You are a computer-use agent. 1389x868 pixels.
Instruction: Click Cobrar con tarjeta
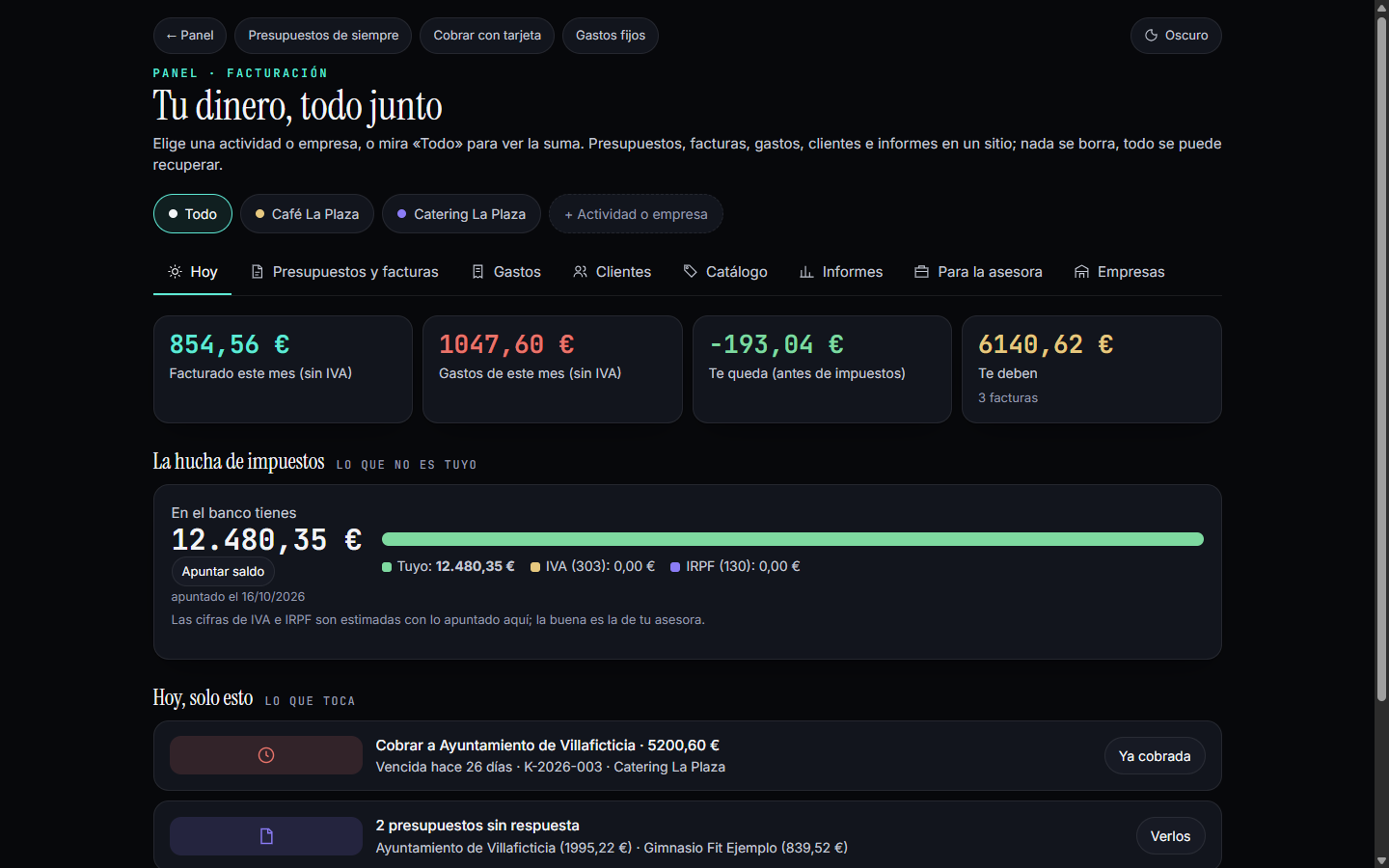pos(487,36)
